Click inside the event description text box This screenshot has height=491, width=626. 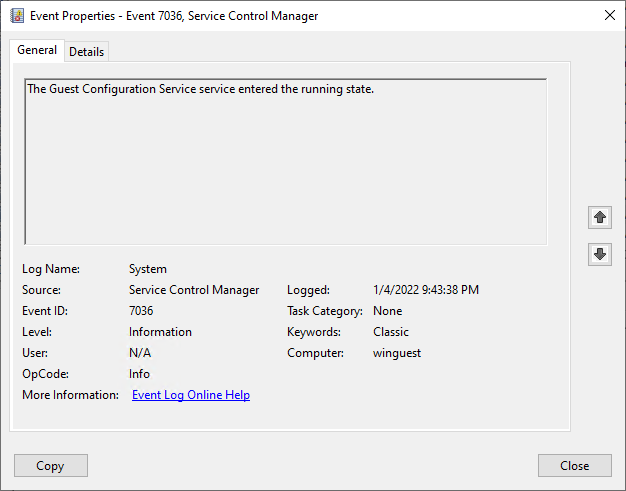[x=285, y=165]
